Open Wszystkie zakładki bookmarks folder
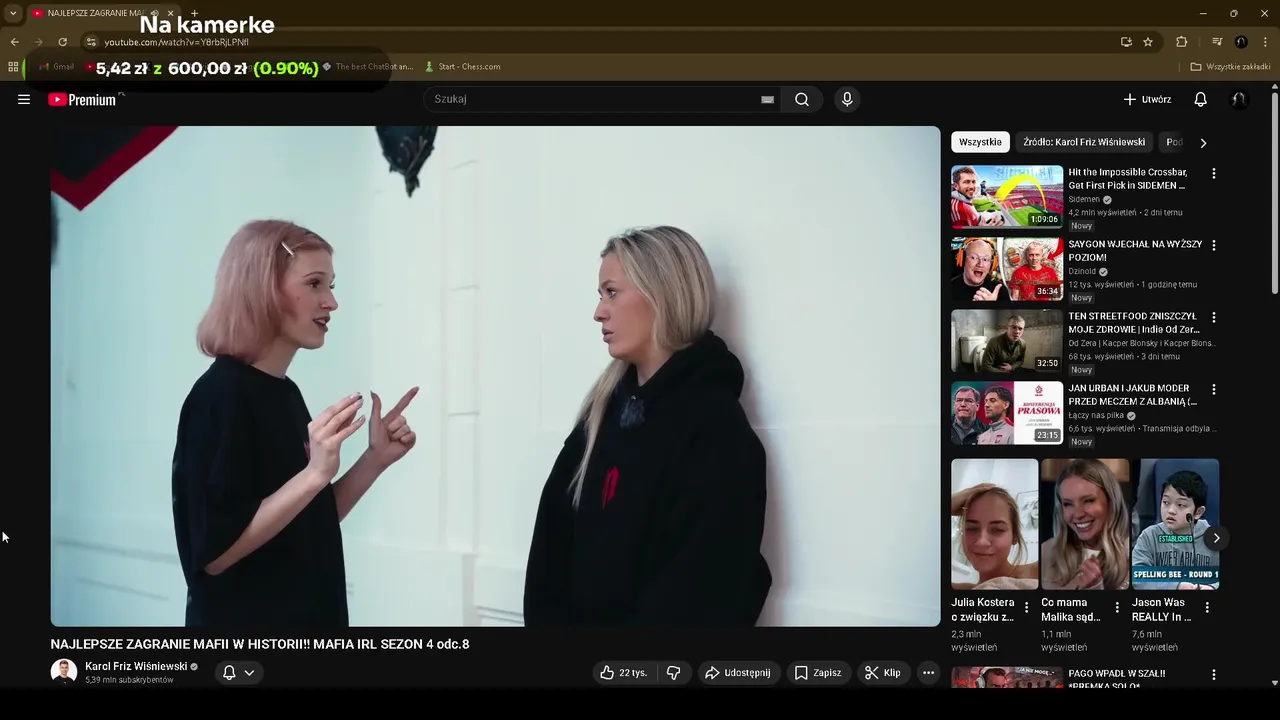 (x=1230, y=67)
